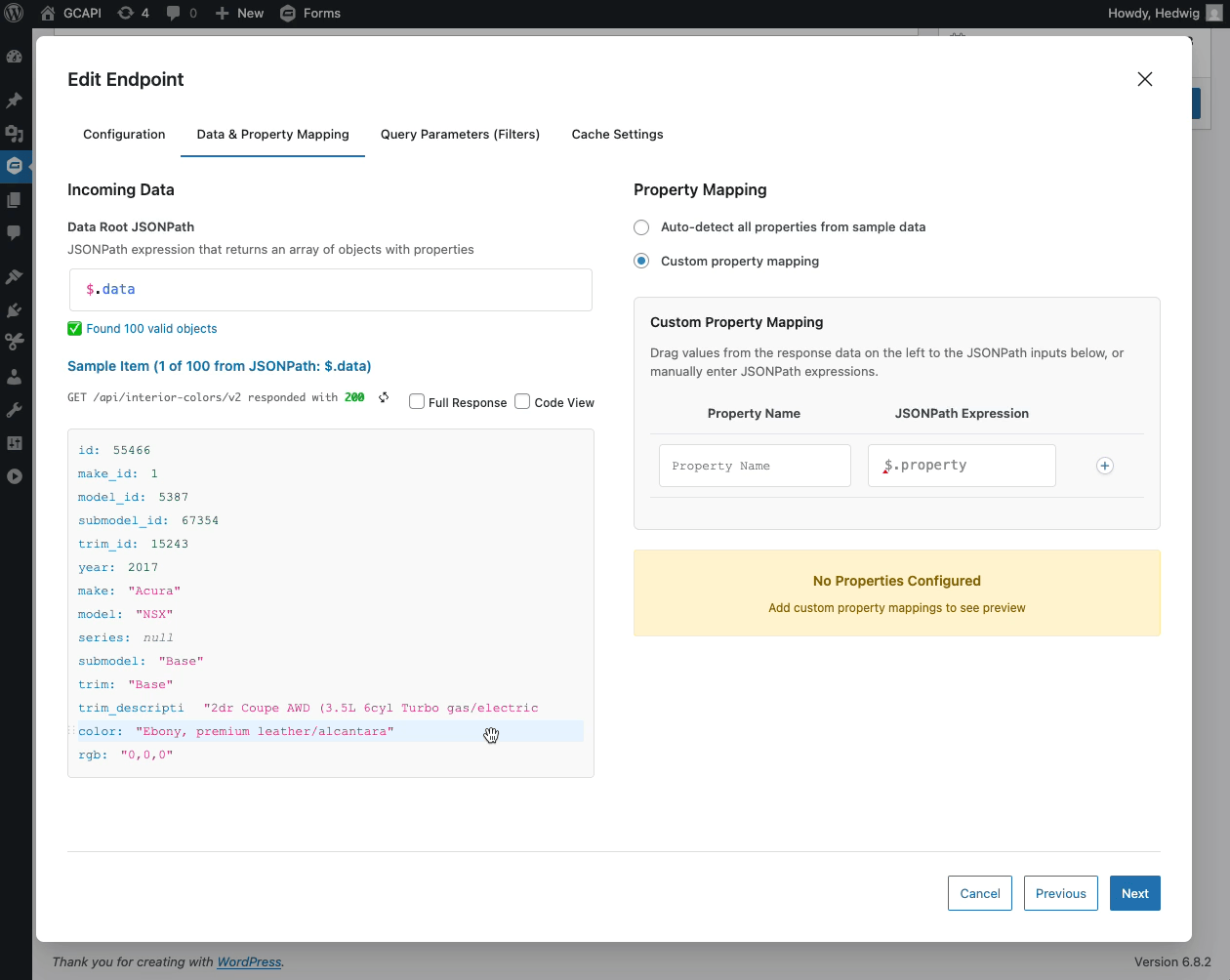This screenshot has width=1230, height=980.
Task: Open the New content menu
Action: tap(239, 14)
